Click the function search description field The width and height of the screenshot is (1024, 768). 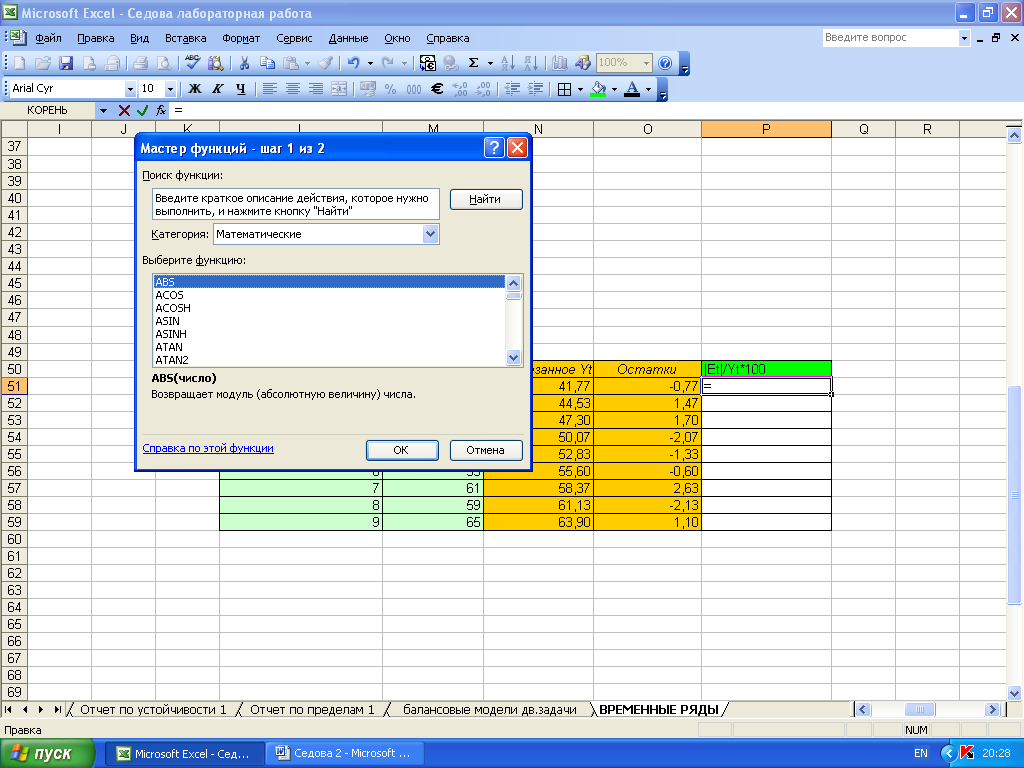296,204
